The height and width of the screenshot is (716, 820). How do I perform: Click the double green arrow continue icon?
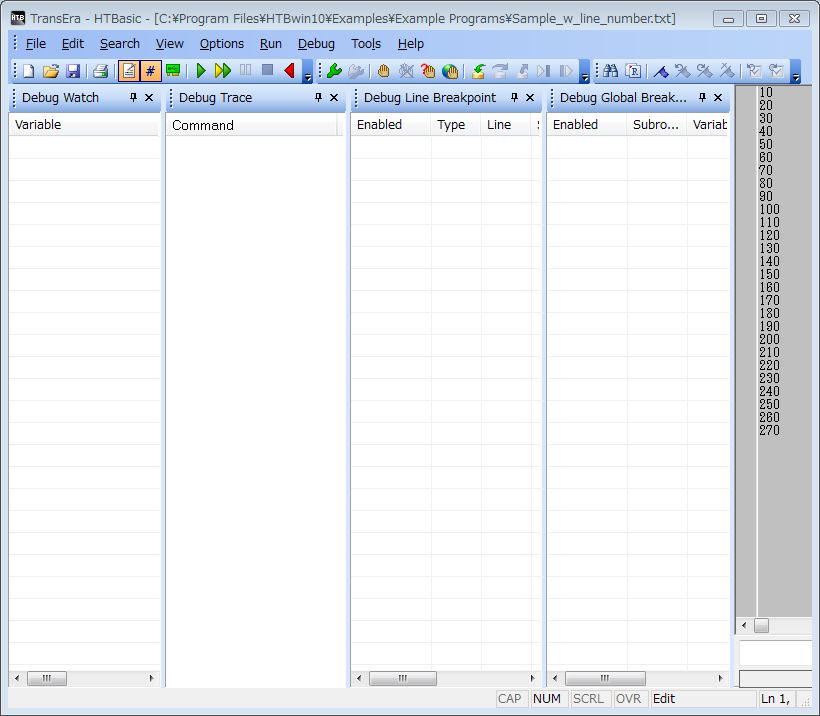[223, 71]
